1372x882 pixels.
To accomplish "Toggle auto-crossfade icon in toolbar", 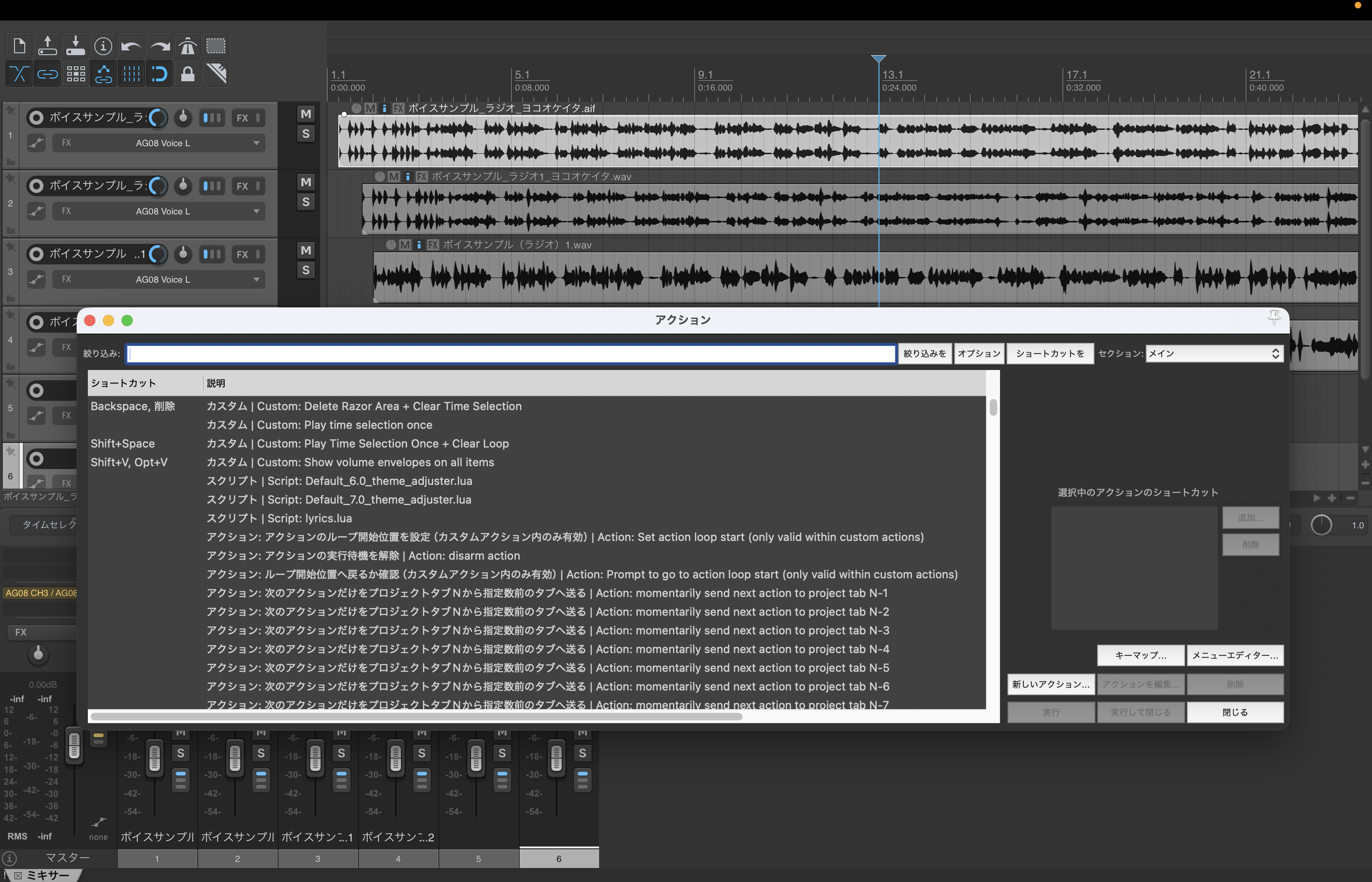I will click(x=20, y=73).
